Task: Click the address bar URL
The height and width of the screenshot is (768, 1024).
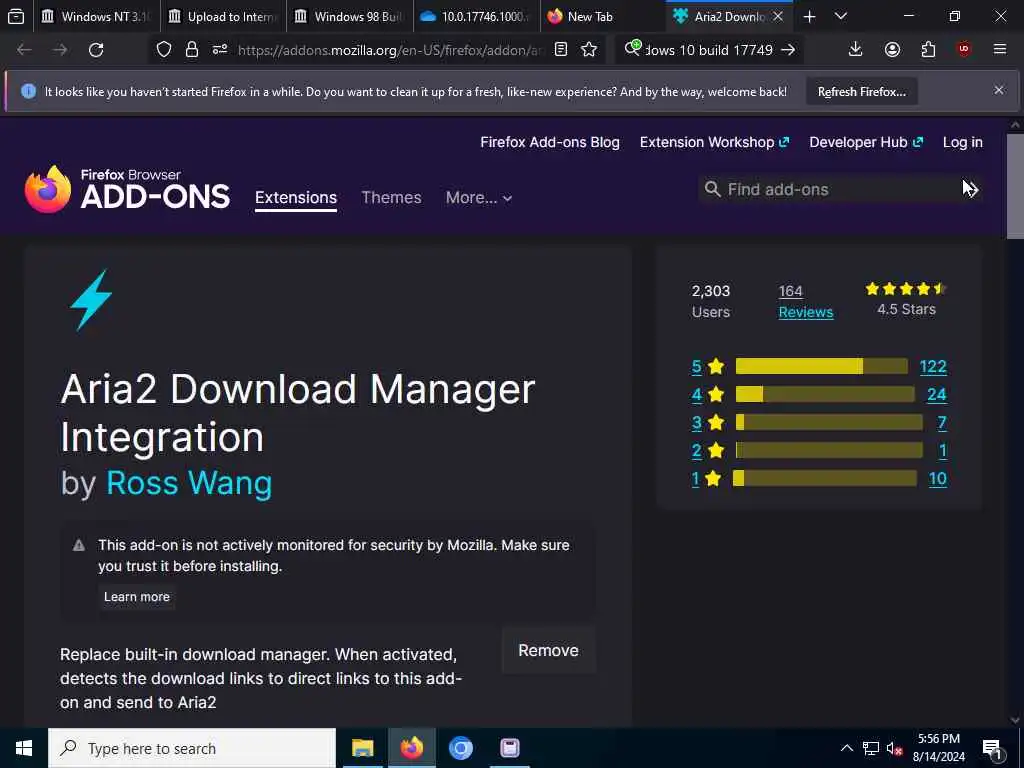Action: pyautogui.click(x=391, y=50)
